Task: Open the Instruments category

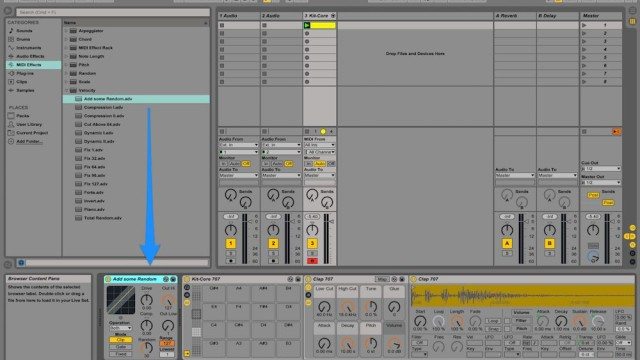Action: click(x=29, y=48)
